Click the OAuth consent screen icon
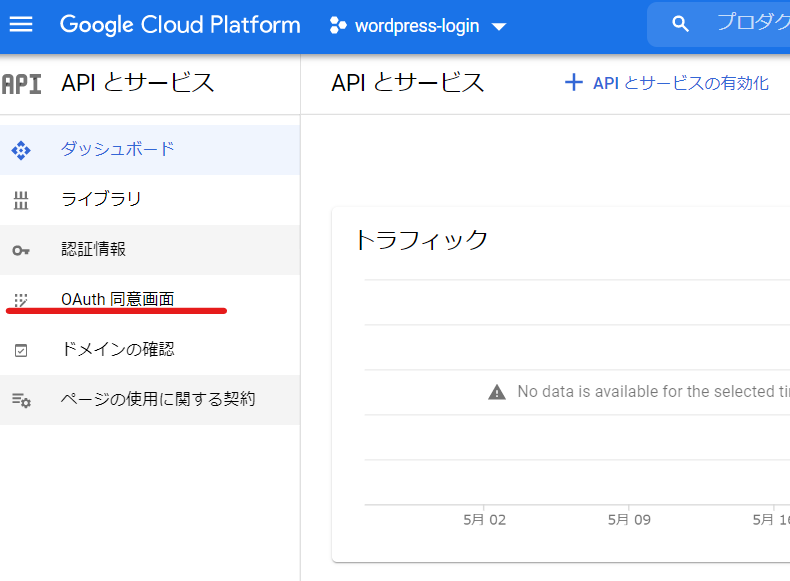Screen dimensions: 790x581 coord(21,300)
